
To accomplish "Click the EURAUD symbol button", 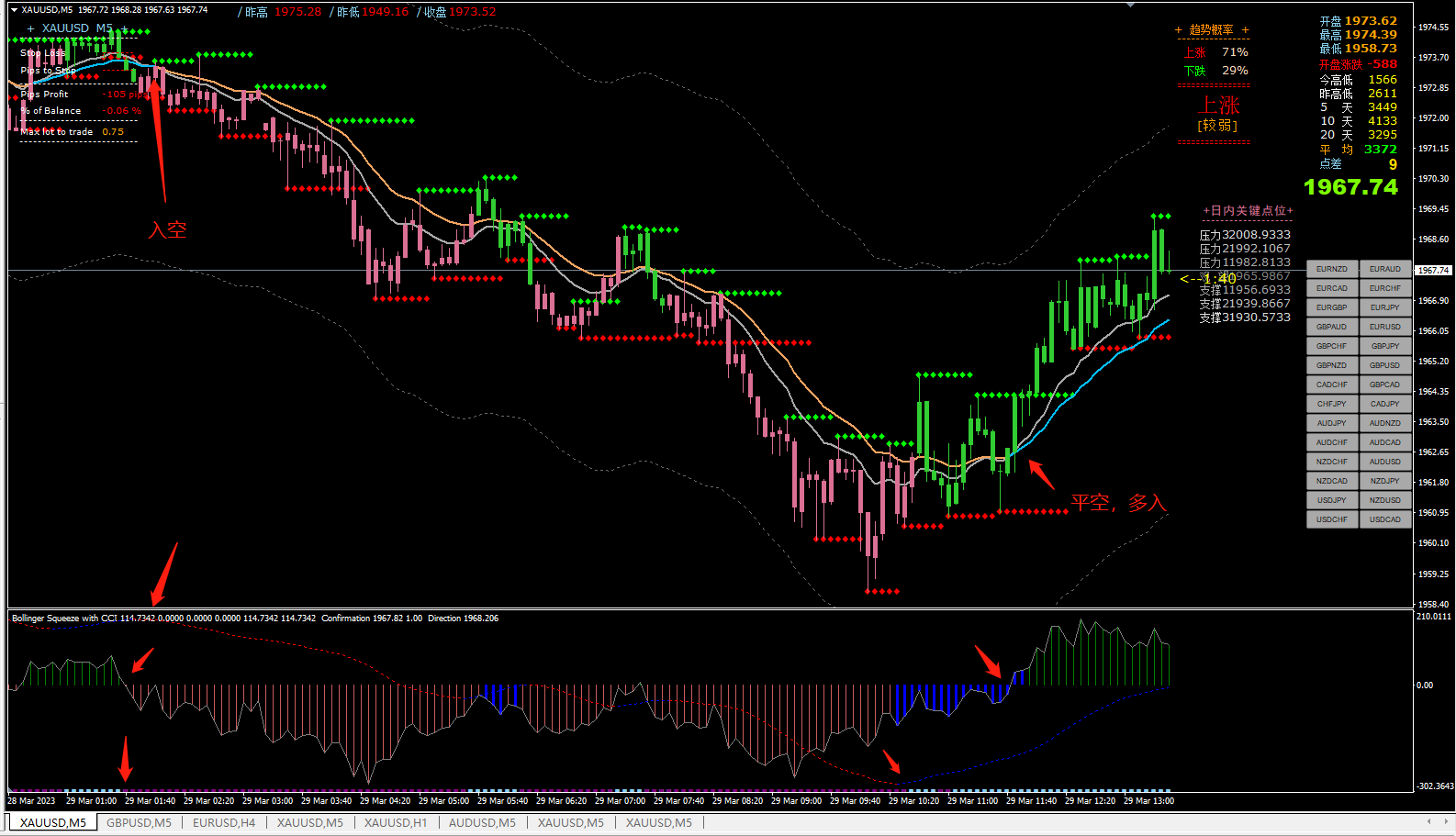I will pyautogui.click(x=1385, y=269).
